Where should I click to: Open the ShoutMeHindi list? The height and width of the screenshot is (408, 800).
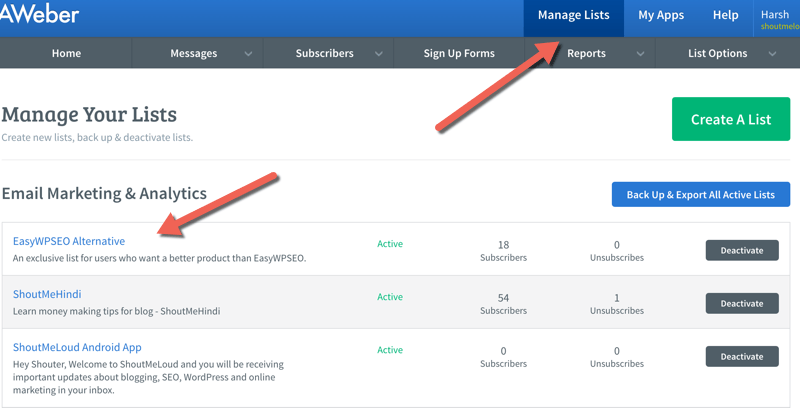pos(47,294)
